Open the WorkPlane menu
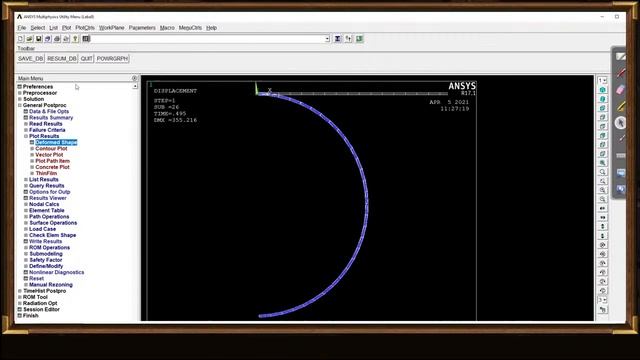The width and height of the screenshot is (640, 360). click(111, 28)
